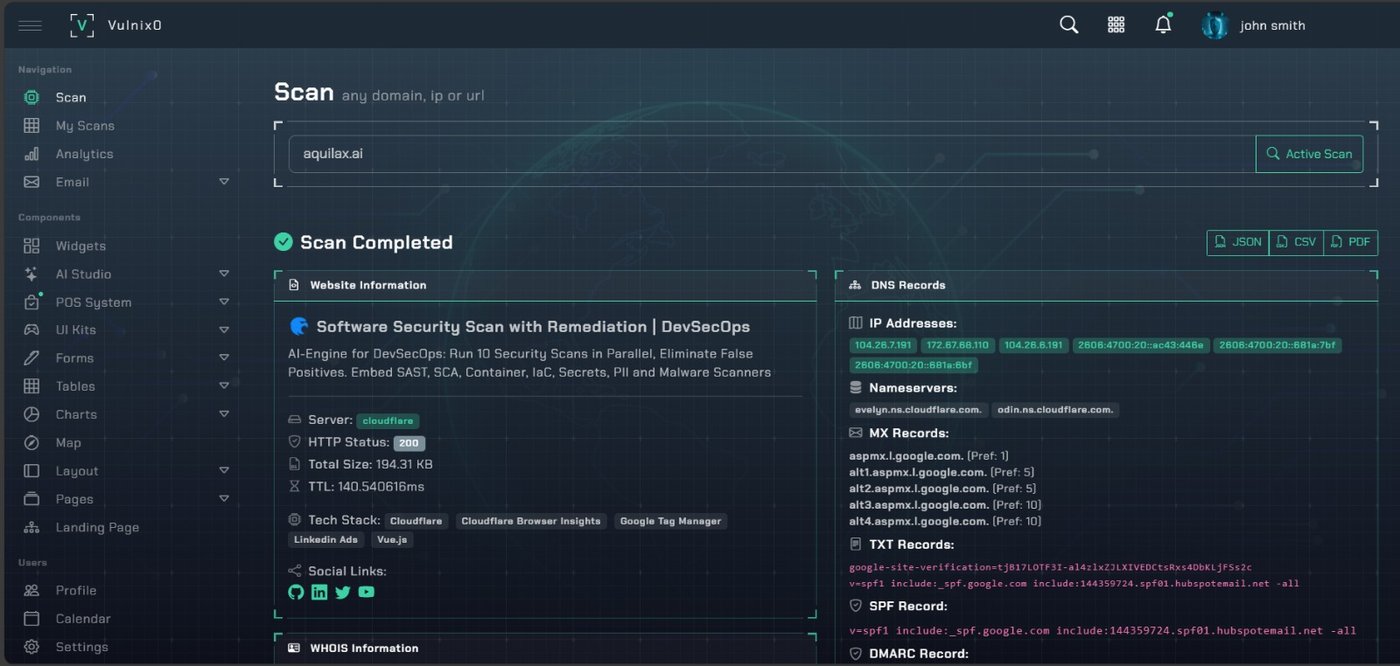Click the Tables grid icon
The width and height of the screenshot is (1400, 666).
click(32, 385)
